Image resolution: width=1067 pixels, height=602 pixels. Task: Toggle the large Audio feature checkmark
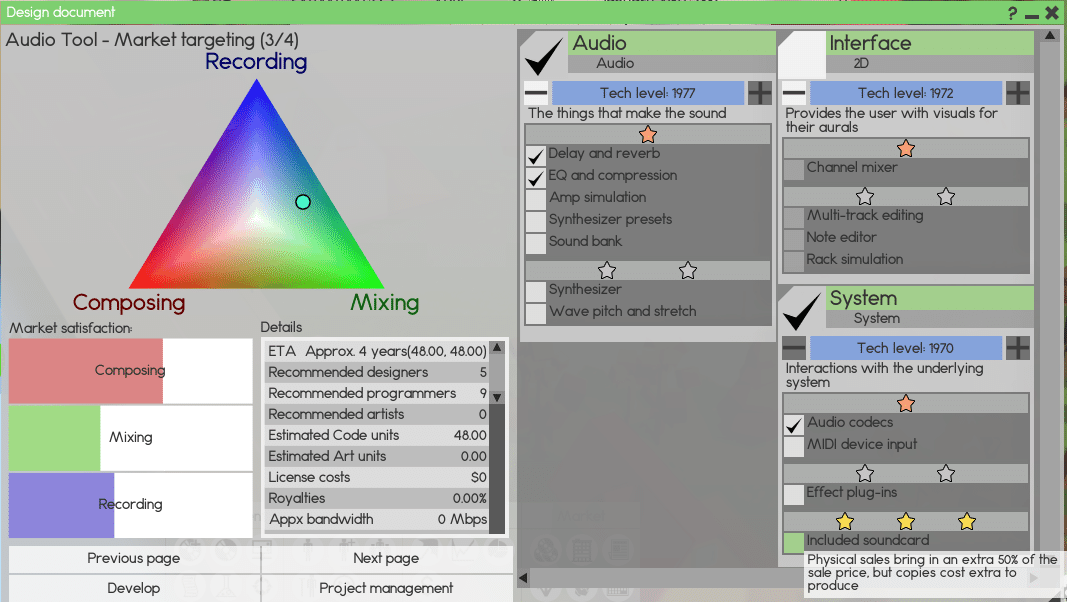pos(544,54)
